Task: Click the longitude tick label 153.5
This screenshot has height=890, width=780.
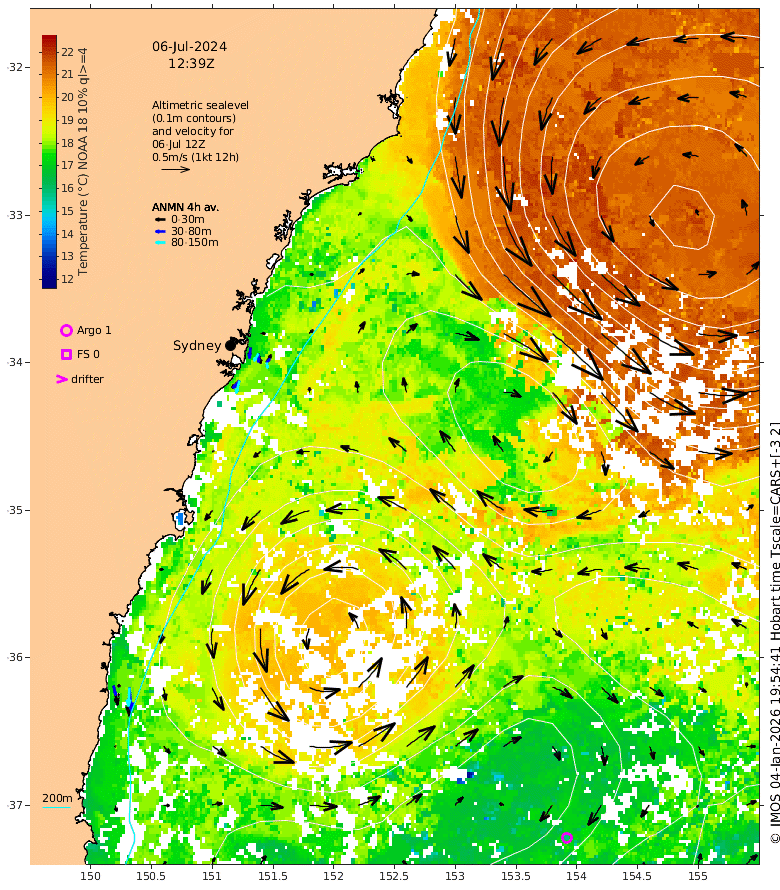Action: click(x=515, y=876)
